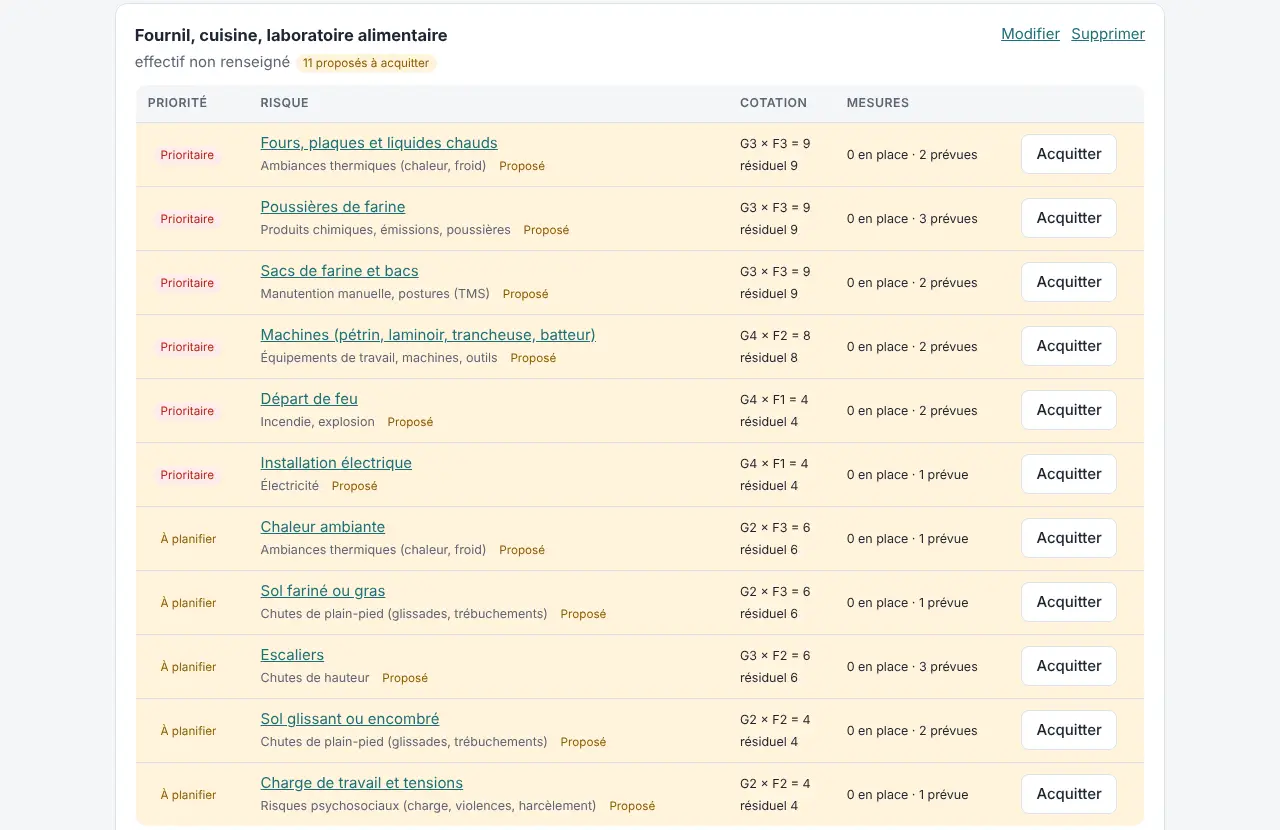Viewport: 1280px width, 830px height.
Task: Open the Installation électrique risk
Action: click(336, 463)
